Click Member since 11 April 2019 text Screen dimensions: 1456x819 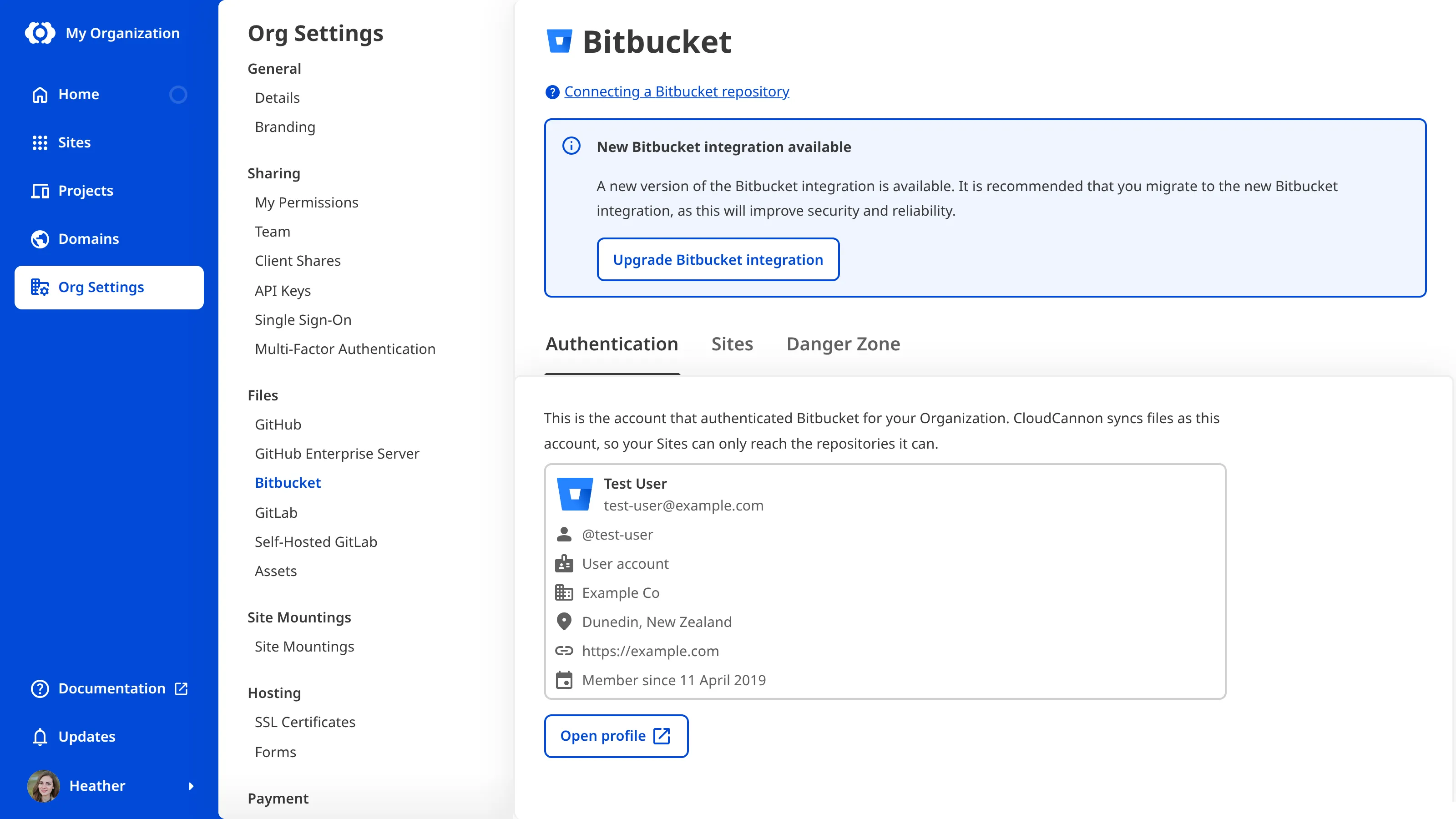pyautogui.click(x=674, y=680)
